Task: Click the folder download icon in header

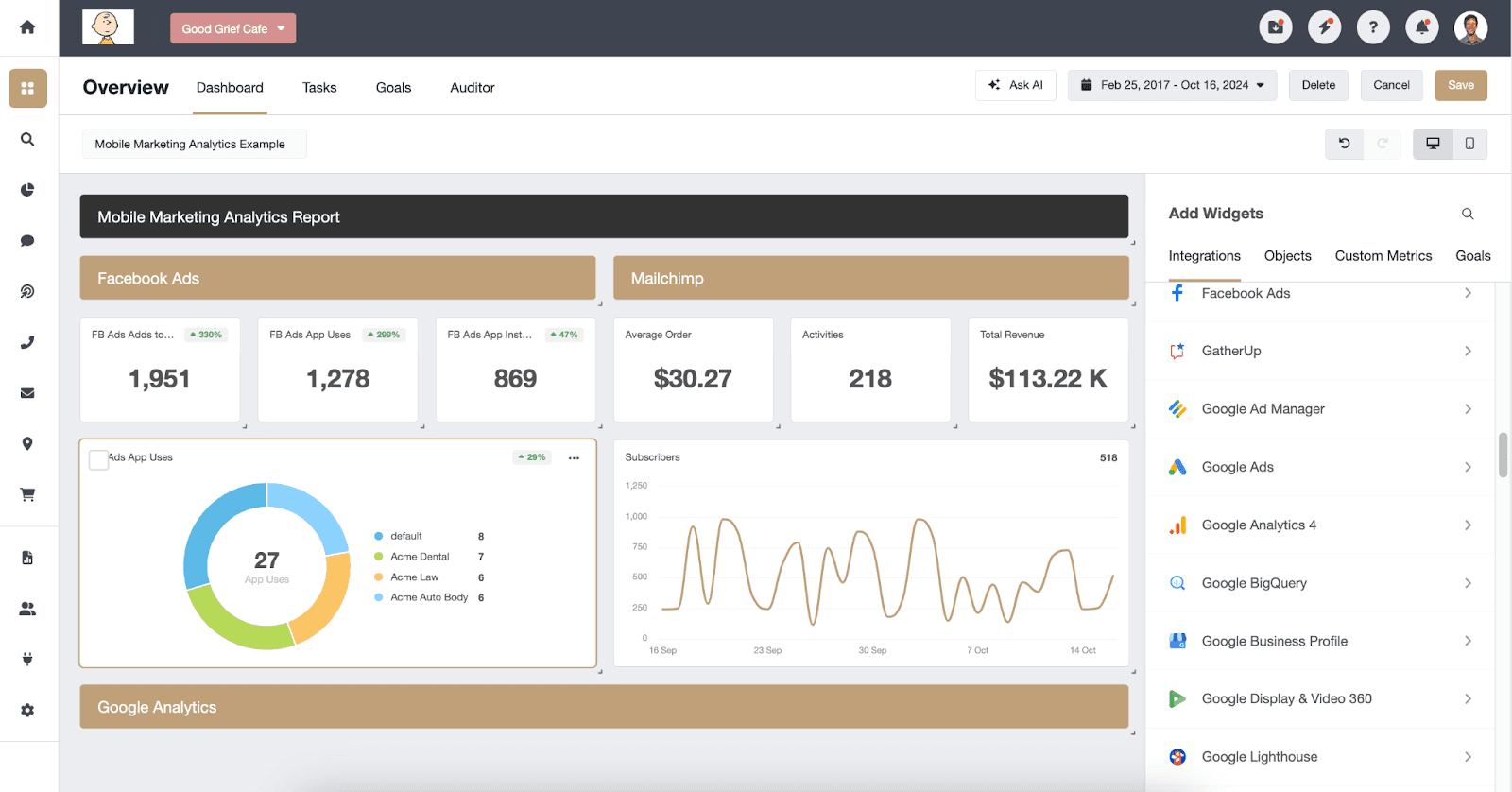Action: click(1276, 27)
